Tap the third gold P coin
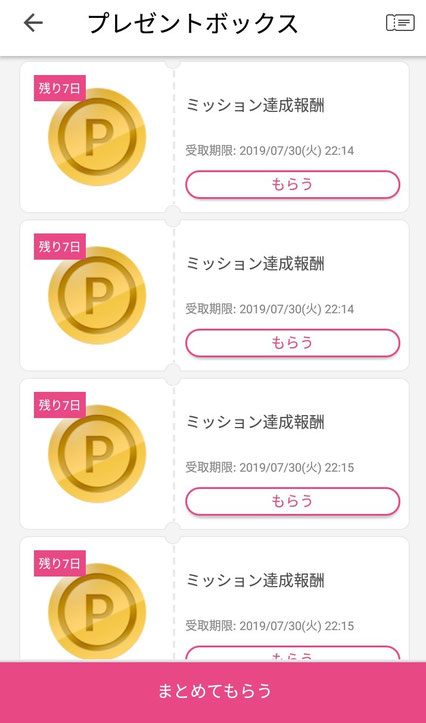Image resolution: width=426 pixels, height=723 pixels. [x=97, y=453]
